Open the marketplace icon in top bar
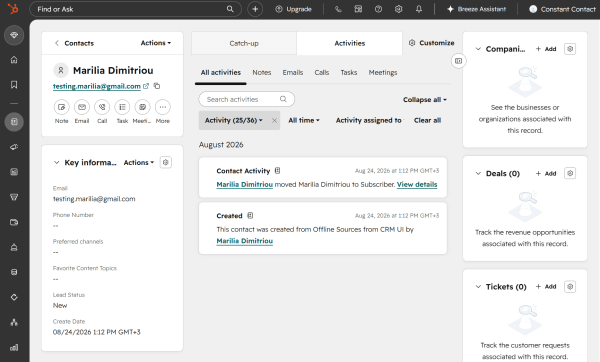The height and width of the screenshot is (362, 600). click(x=358, y=9)
